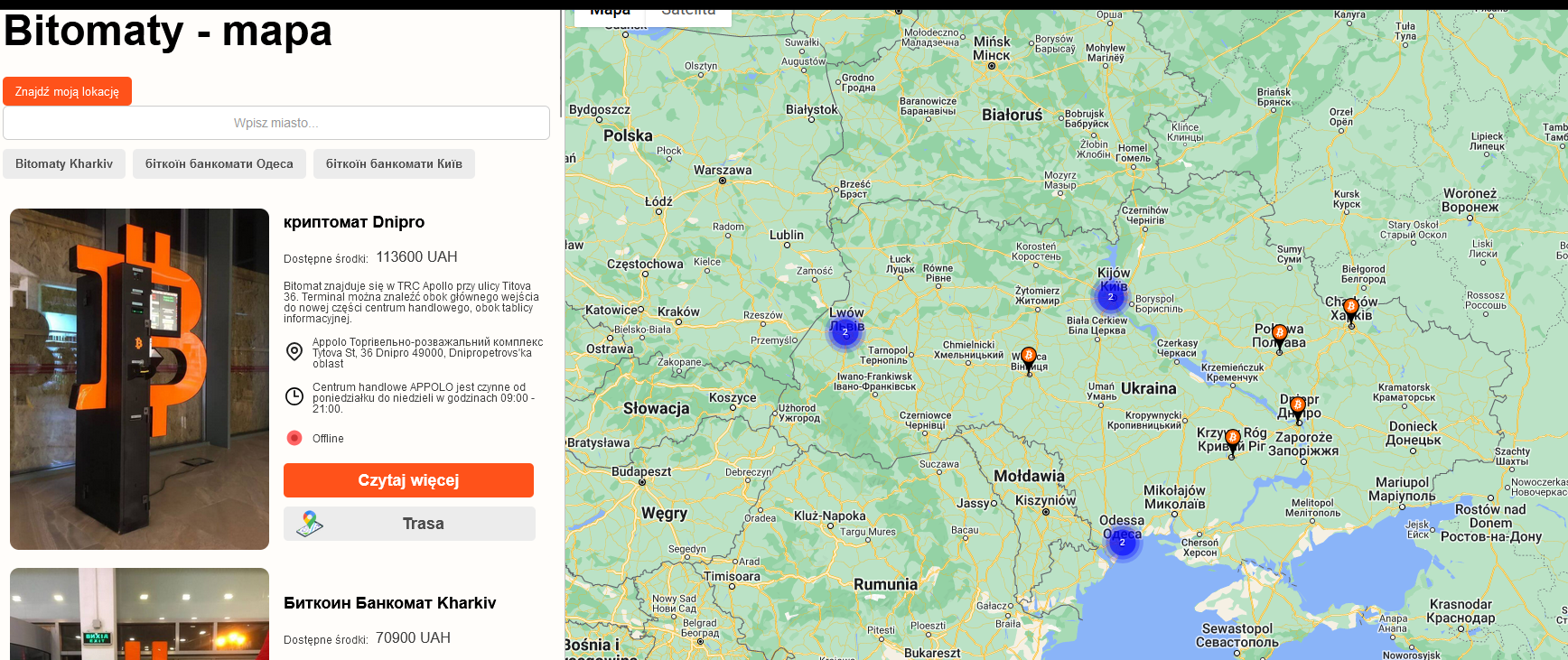Screen dimensions: 1568x660
Task: Open Czytaj więcej for криптомат Dnipro
Action: pyautogui.click(x=408, y=480)
